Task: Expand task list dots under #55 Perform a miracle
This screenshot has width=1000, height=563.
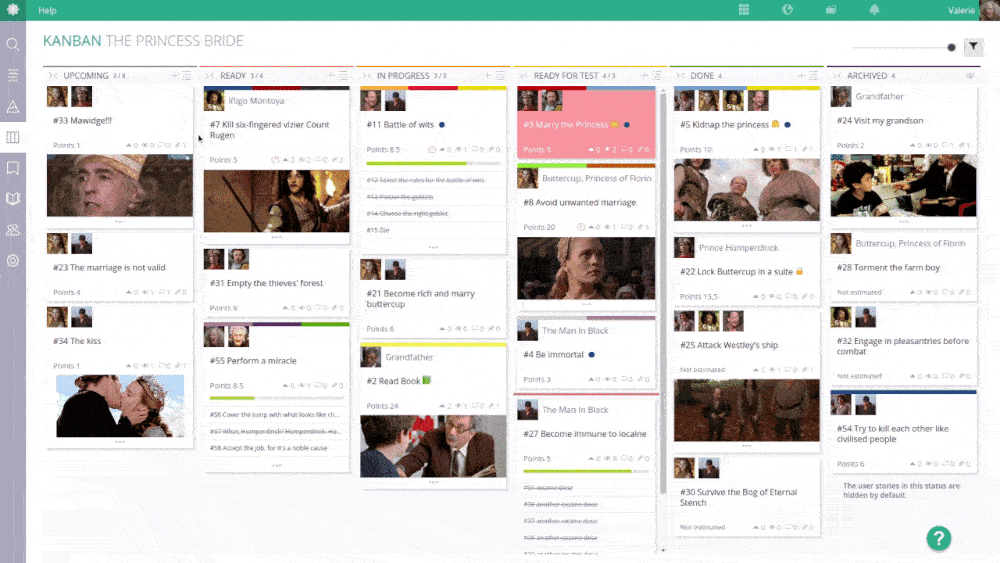Action: [277, 465]
